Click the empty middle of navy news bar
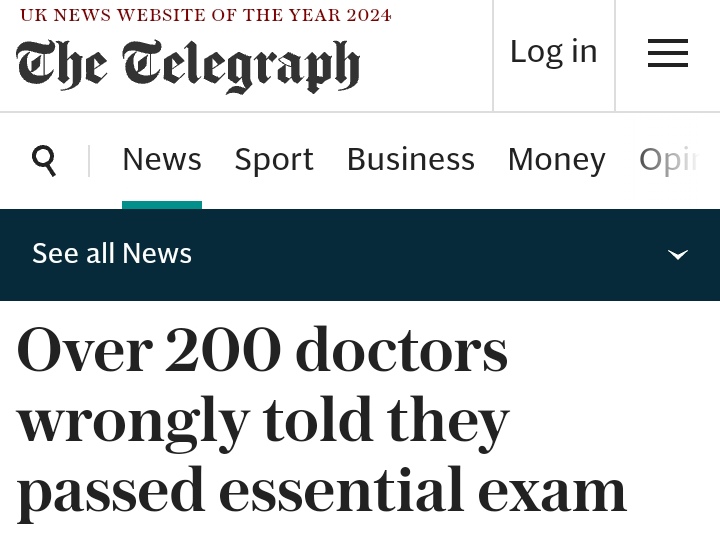The image size is (720, 533). pos(420,254)
